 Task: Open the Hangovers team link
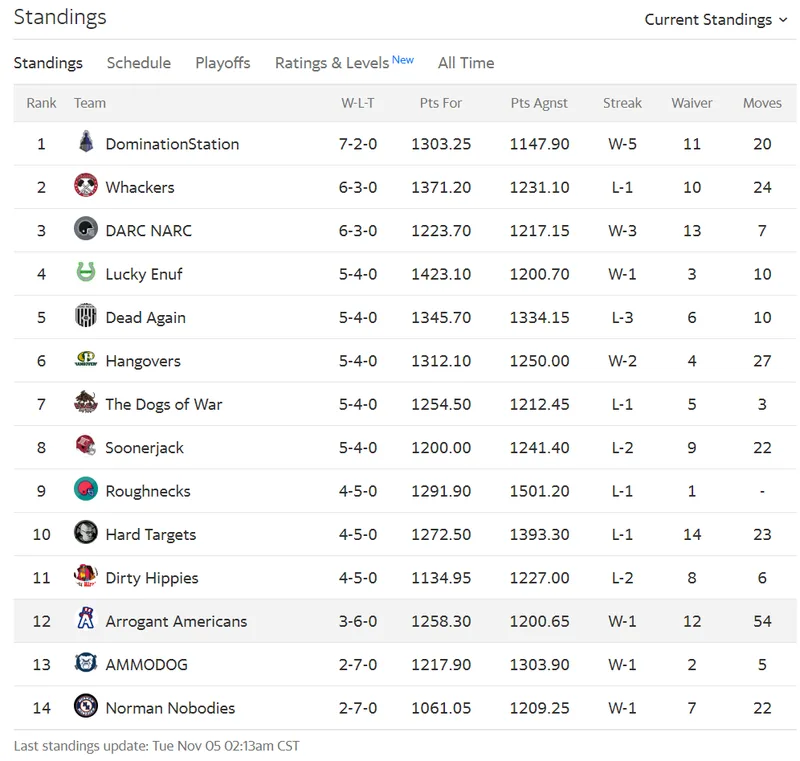click(x=143, y=361)
